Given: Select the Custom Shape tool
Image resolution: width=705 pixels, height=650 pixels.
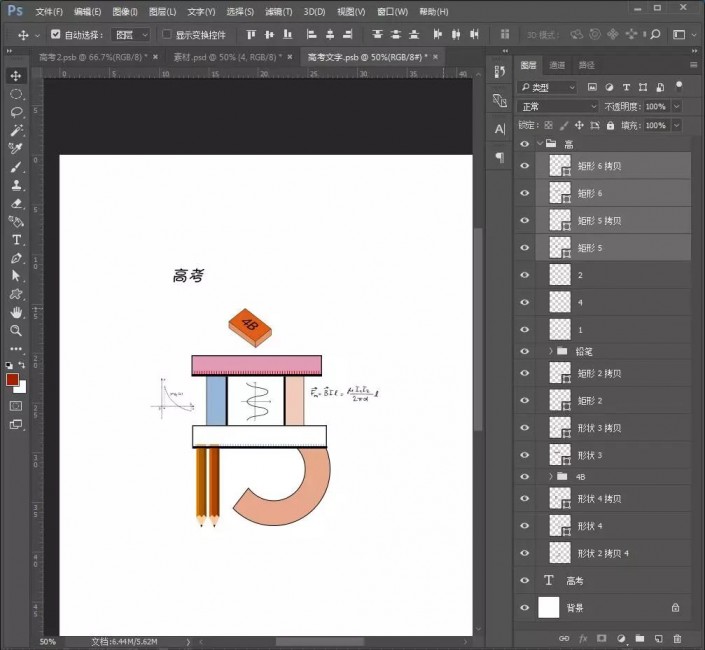Looking at the screenshot, I should tap(16, 294).
